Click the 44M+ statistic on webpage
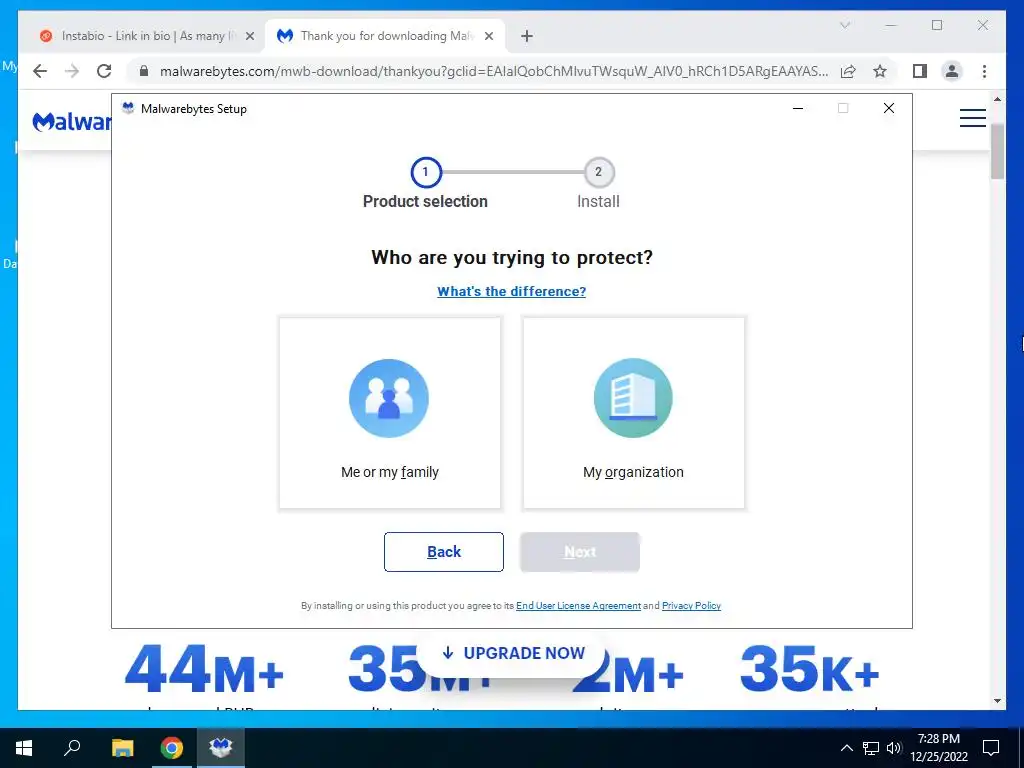This screenshot has height=768, width=1024. (204, 670)
